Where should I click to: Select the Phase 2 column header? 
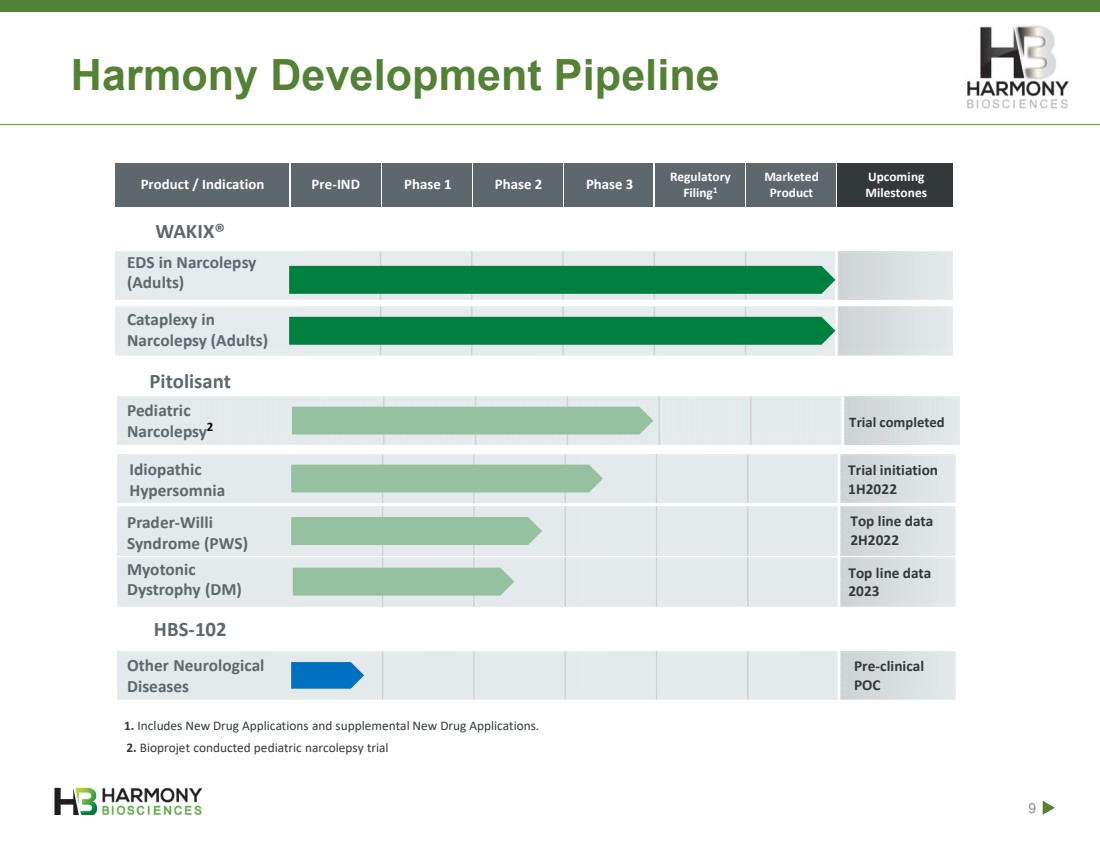[518, 185]
